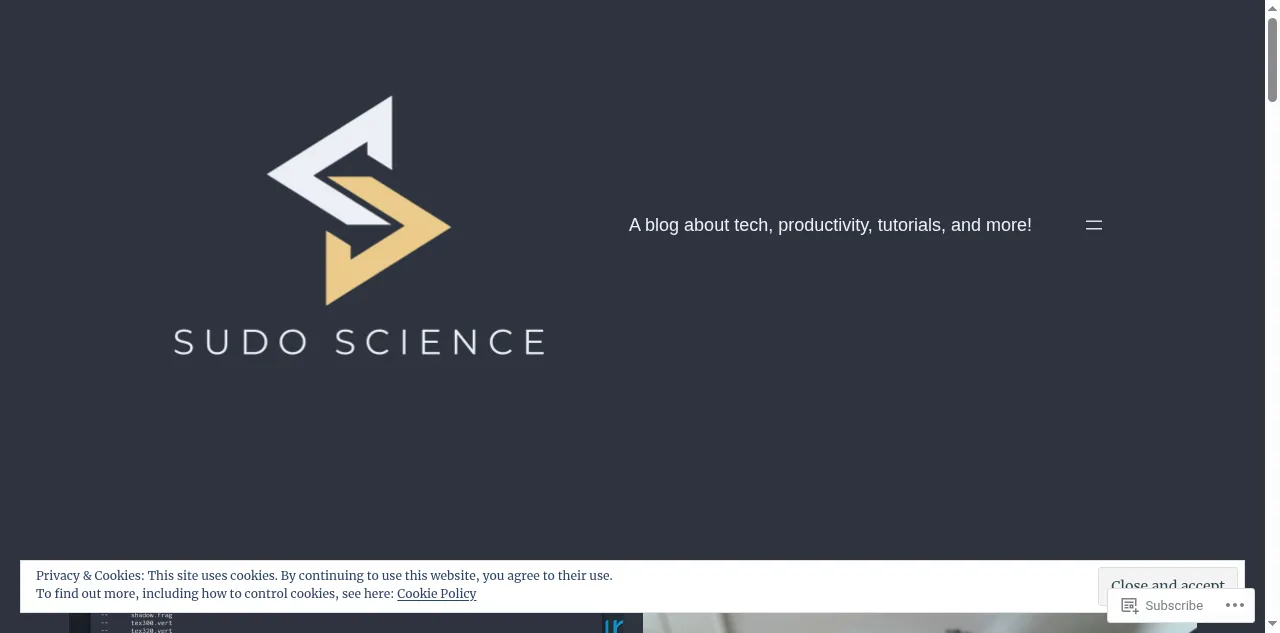Click the blog tagline about tech and productivity
Screen dimensions: 1280x633
(x=830, y=225)
